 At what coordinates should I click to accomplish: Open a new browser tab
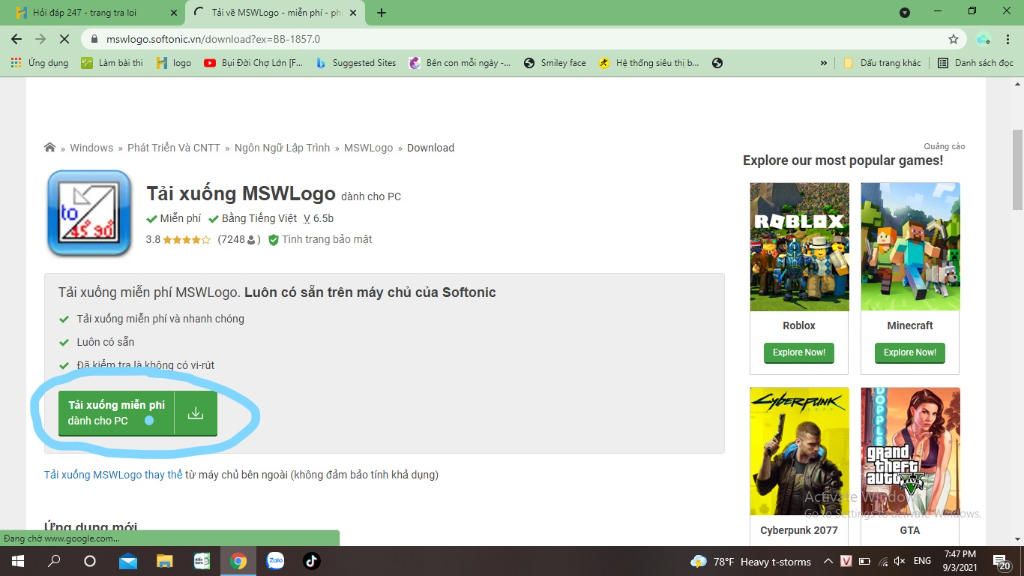pyautogui.click(x=381, y=12)
